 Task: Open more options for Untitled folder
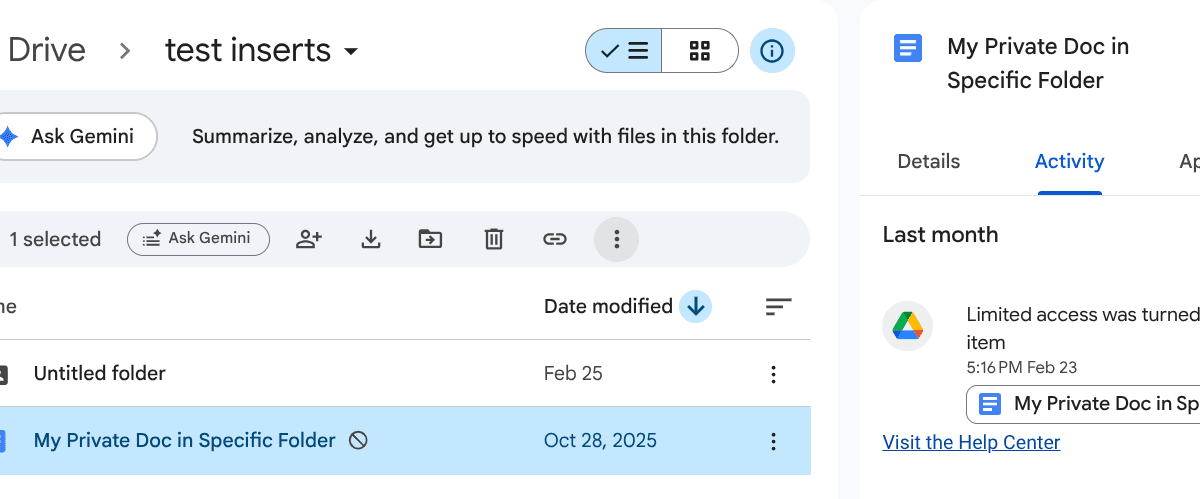772,374
